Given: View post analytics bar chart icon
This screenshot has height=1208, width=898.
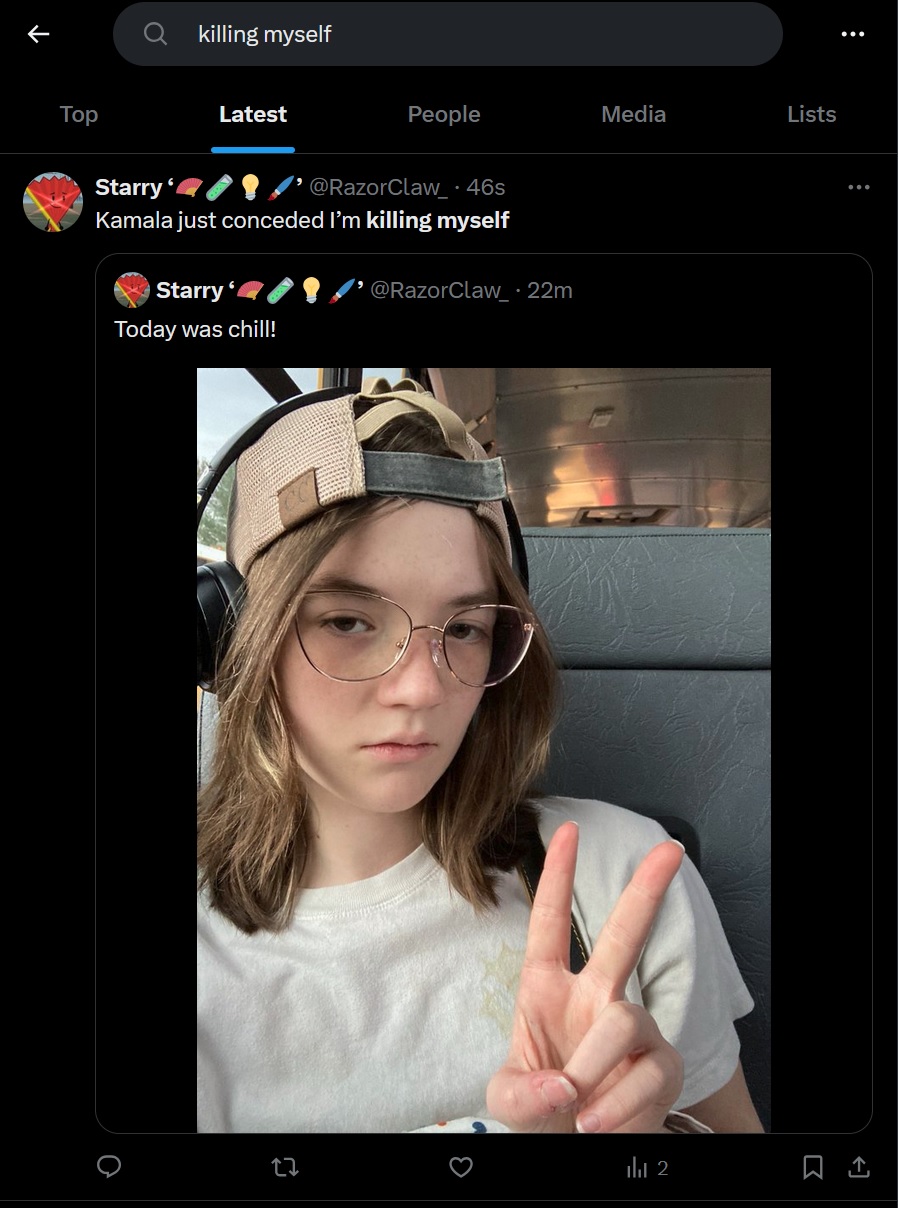Looking at the screenshot, I should click(x=637, y=1167).
